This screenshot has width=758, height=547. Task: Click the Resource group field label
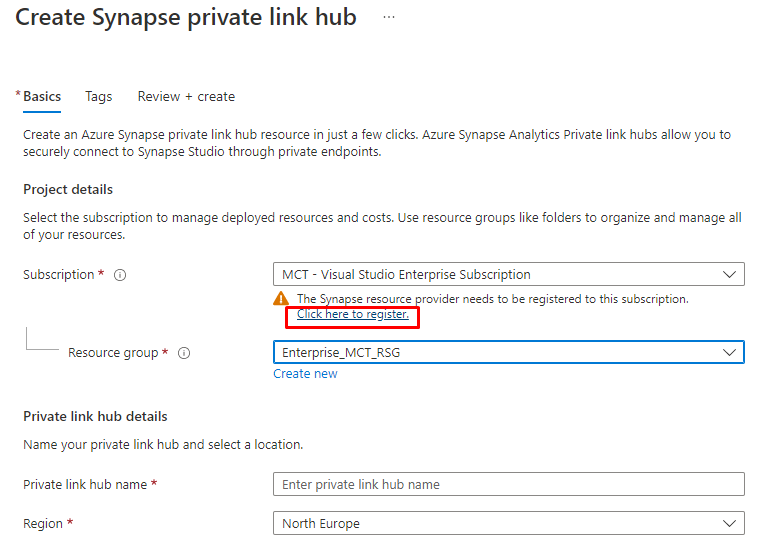tap(112, 353)
